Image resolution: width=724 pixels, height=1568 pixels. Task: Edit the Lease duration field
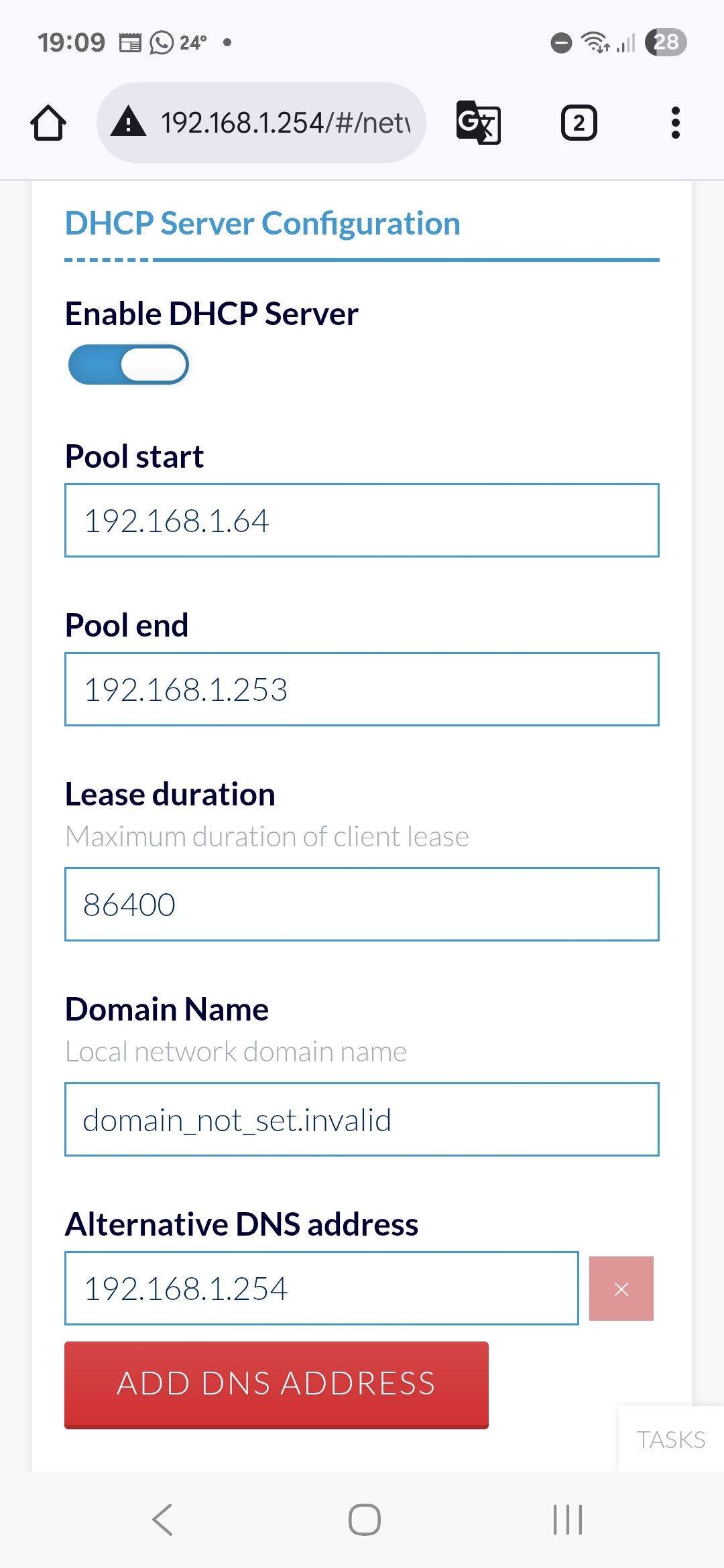[x=362, y=905]
